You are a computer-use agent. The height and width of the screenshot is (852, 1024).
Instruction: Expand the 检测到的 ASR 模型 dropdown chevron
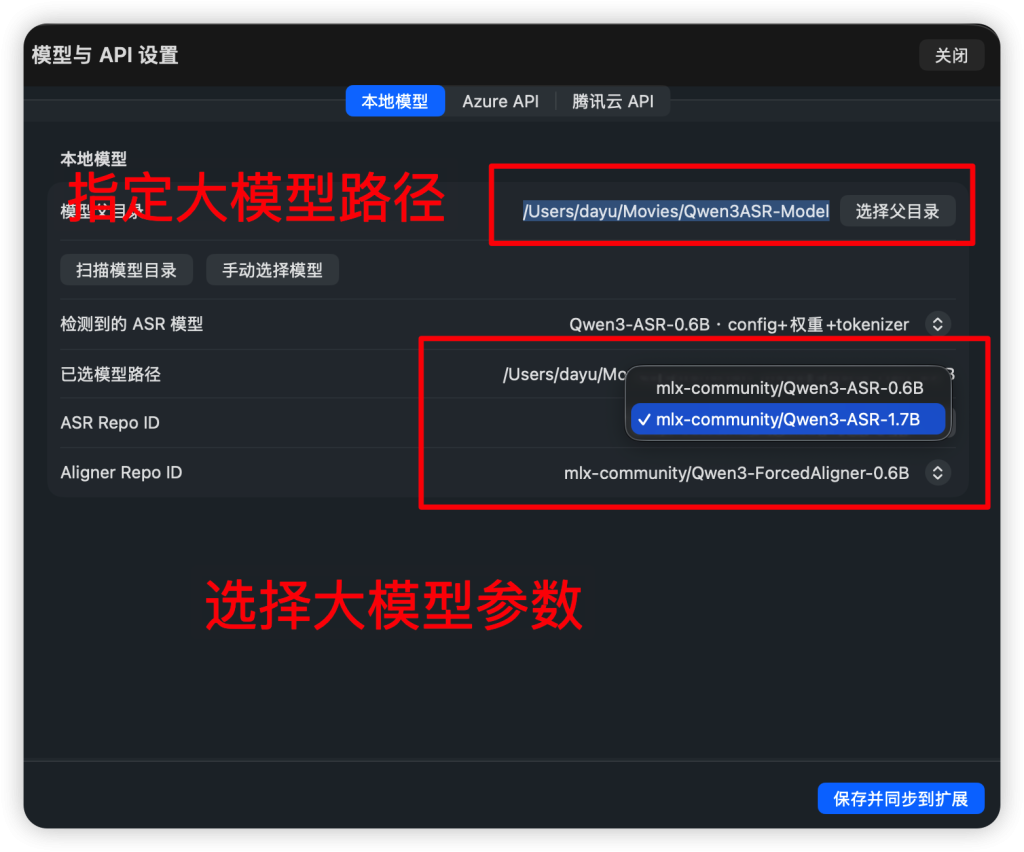tap(937, 324)
